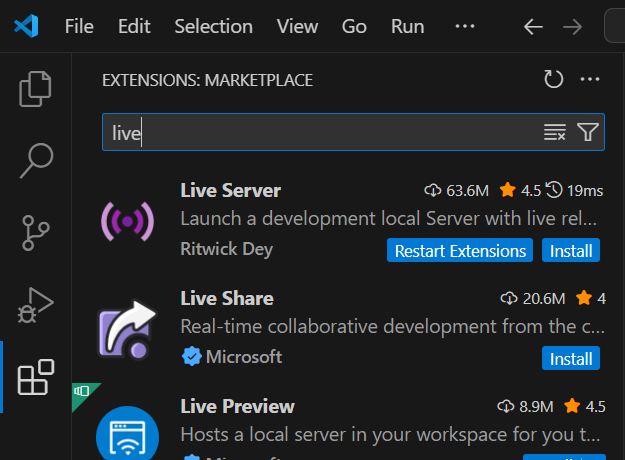The width and height of the screenshot is (625, 460).
Task: Click Live Server 4.5 star rating
Action: [x=520, y=190]
